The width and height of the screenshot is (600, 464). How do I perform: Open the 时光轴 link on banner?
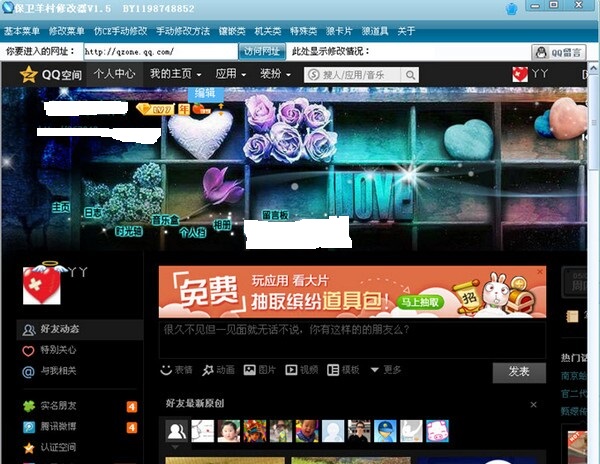tap(129, 231)
